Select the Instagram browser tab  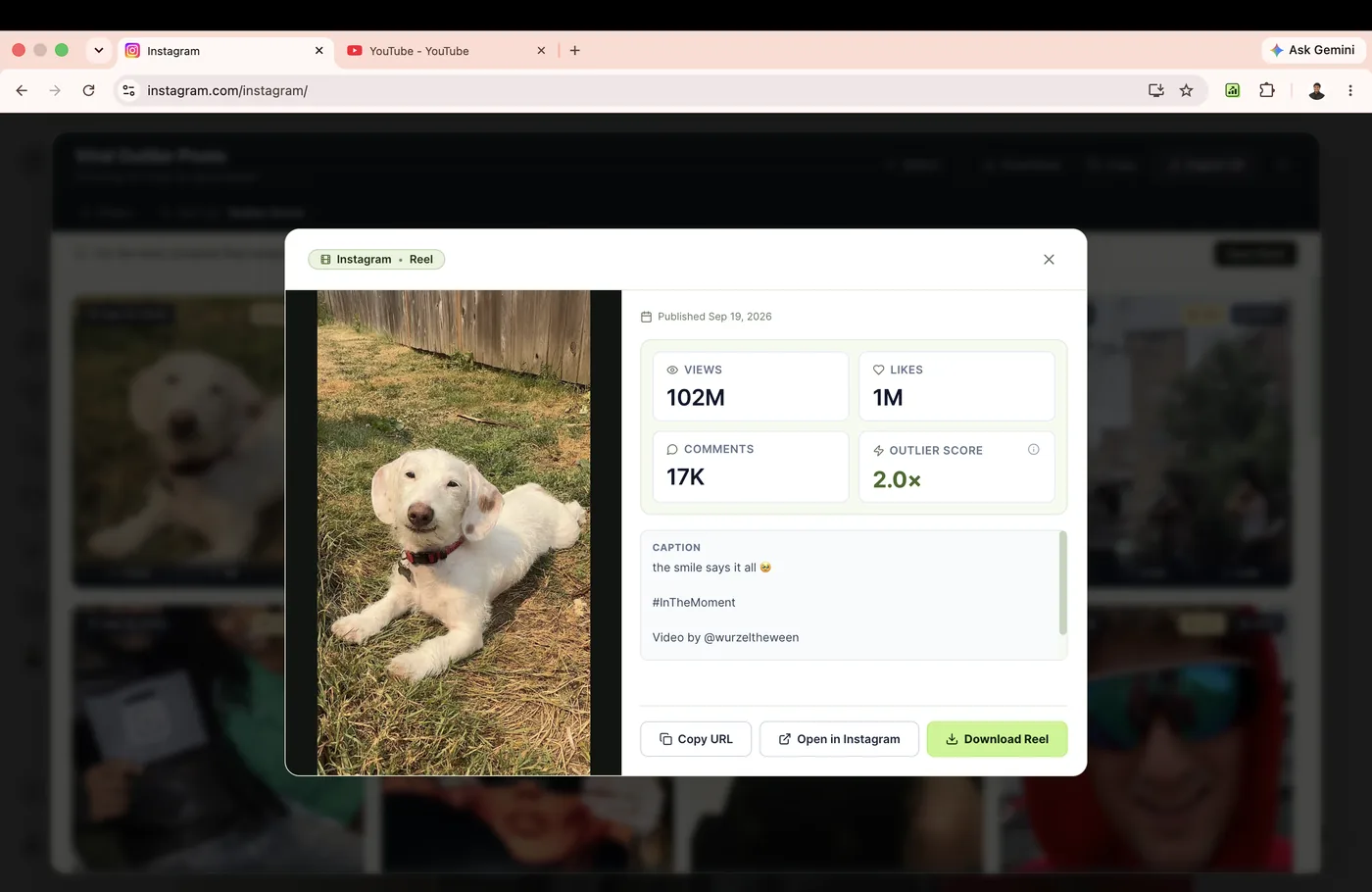click(x=224, y=51)
